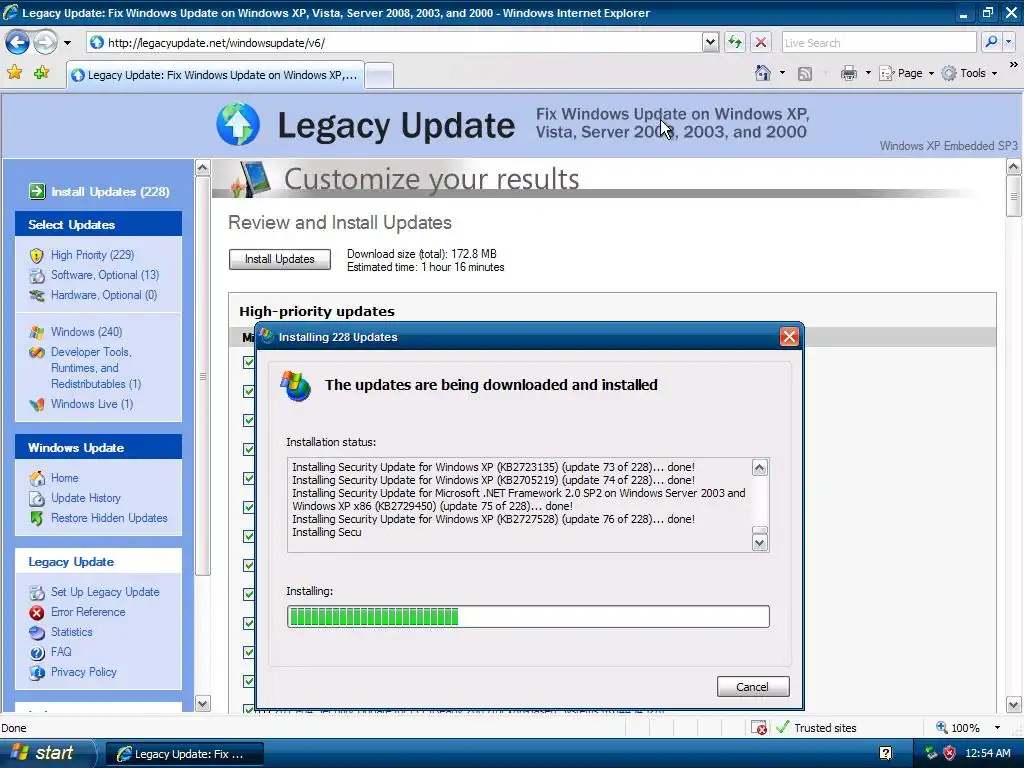The image size is (1024, 768).
Task: Expand the address bar URL dropdown
Action: pos(711,42)
